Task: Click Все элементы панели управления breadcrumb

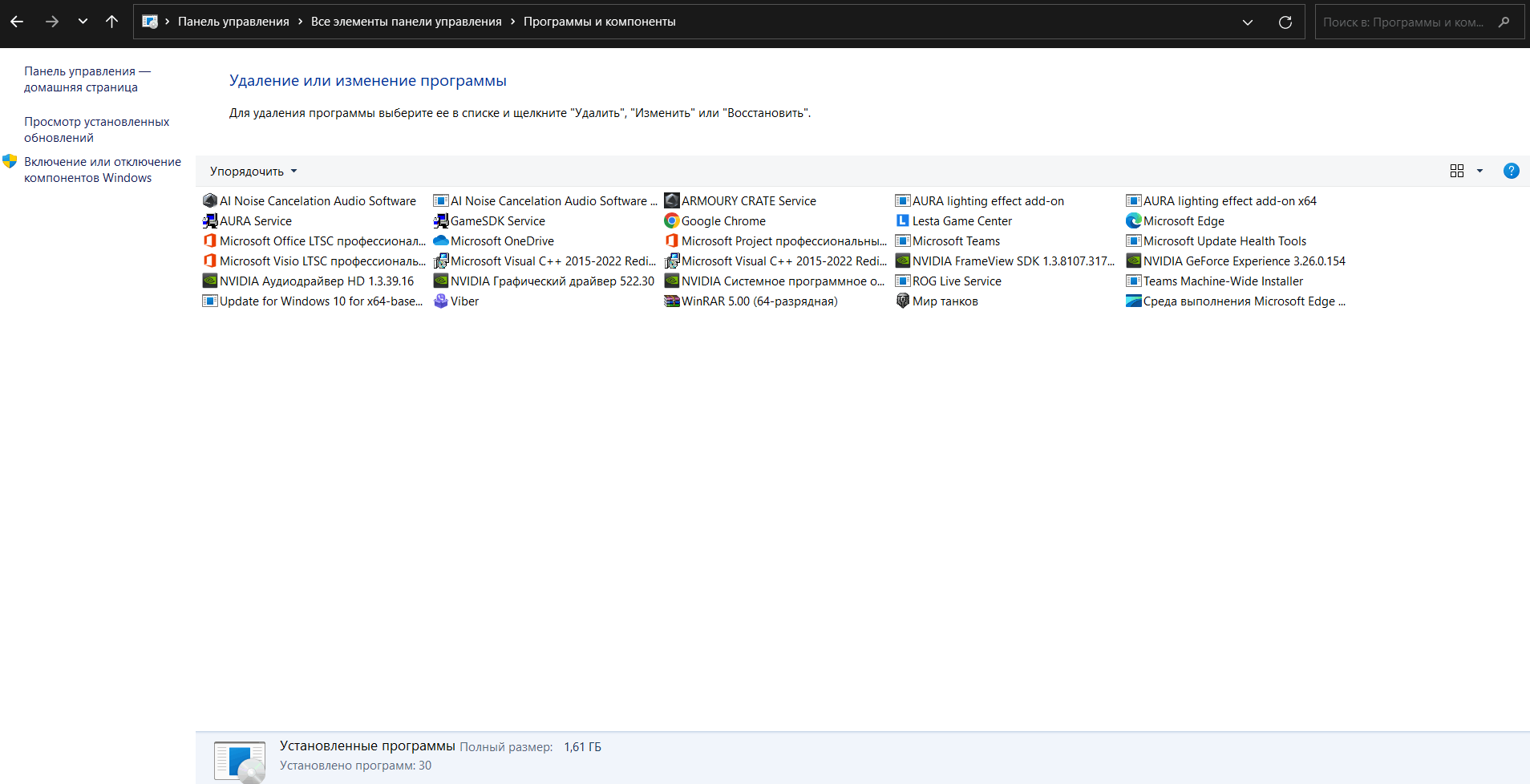Action: pos(407,22)
